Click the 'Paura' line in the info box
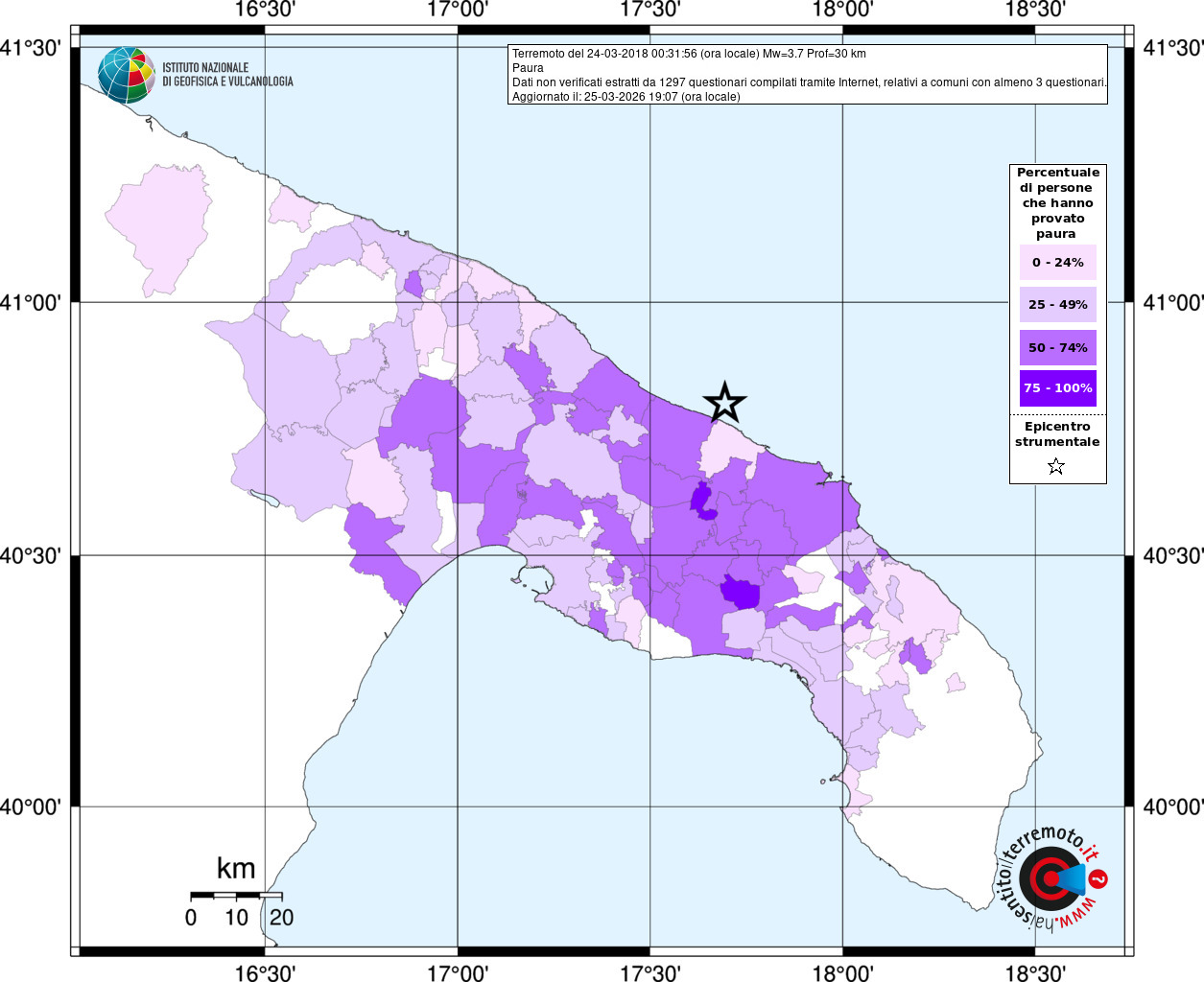1204x982 pixels. (x=528, y=68)
